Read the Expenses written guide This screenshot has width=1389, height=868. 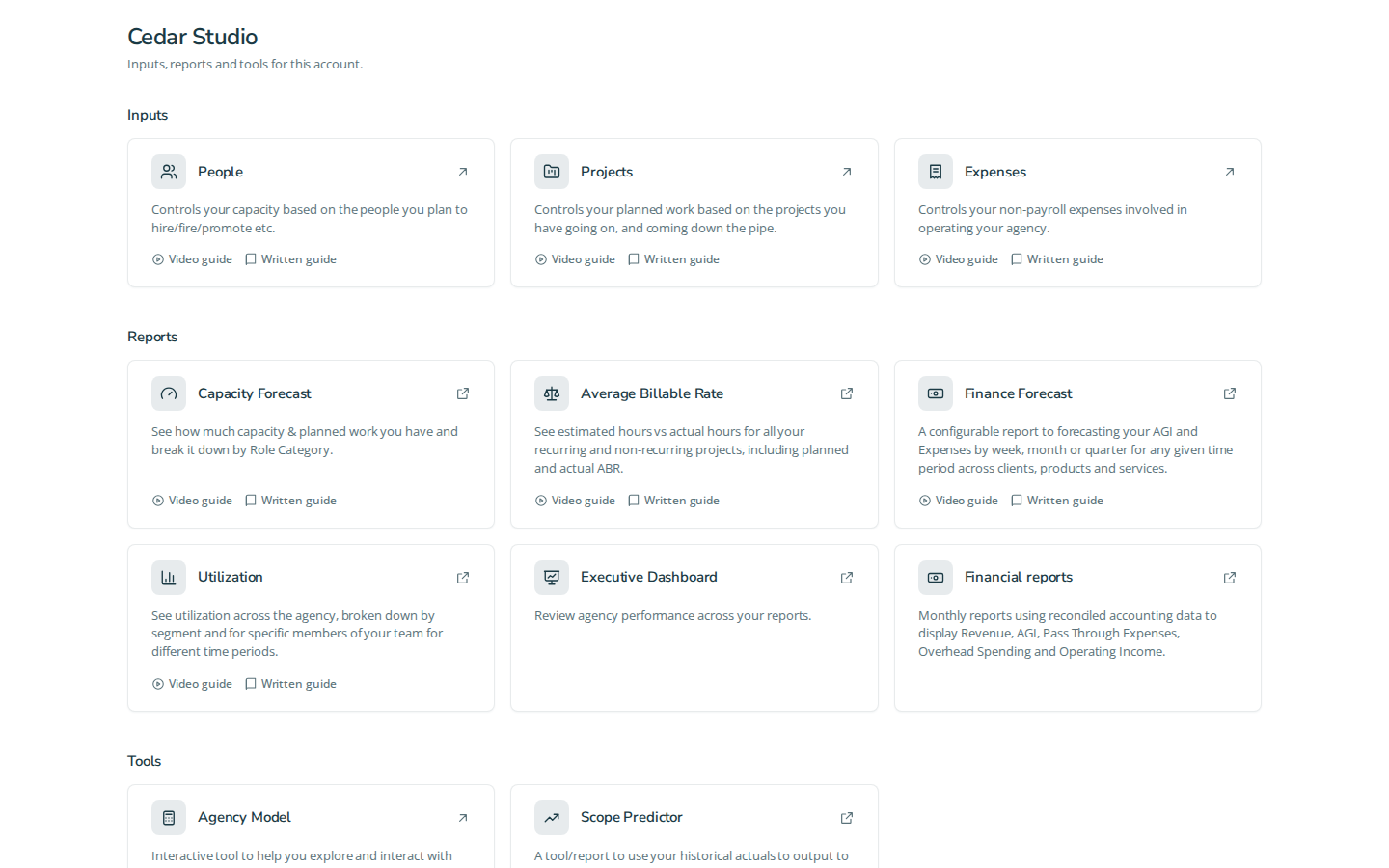tap(1057, 259)
